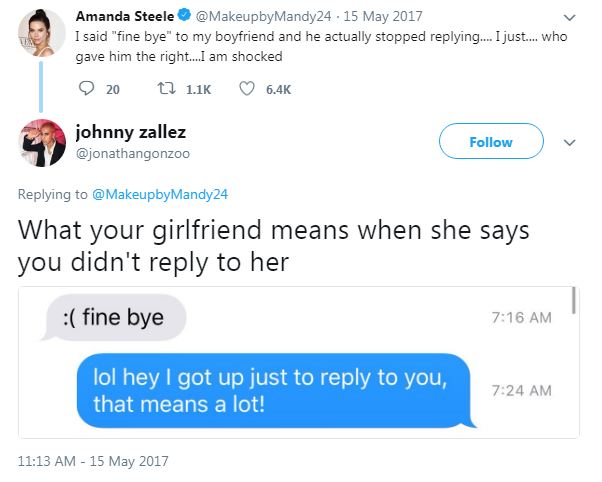Click @MakeupbyMandy24 handle next to Amanda's name
This screenshot has width=602, height=482.
263,16
